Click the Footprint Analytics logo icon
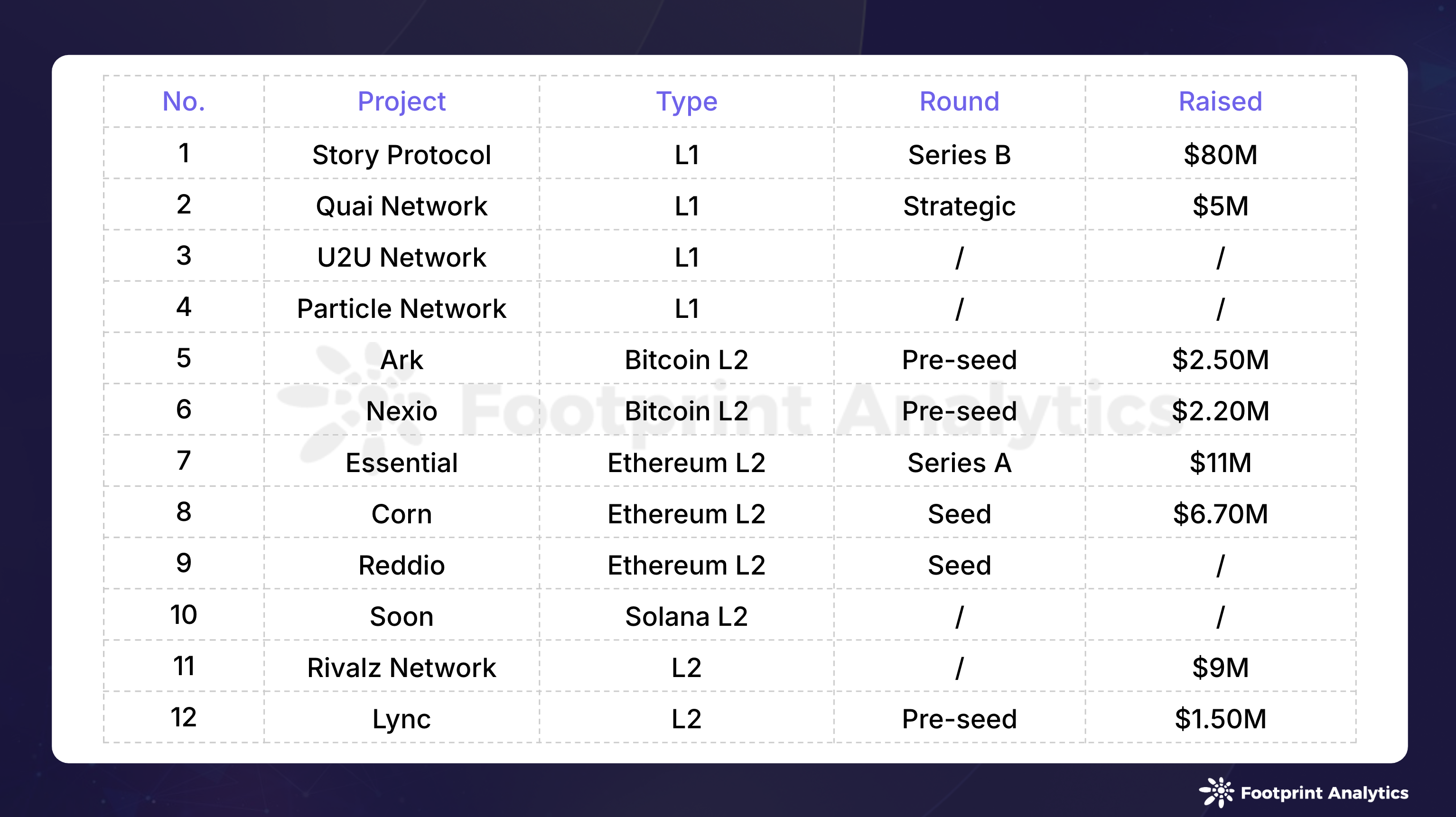Image resolution: width=1456 pixels, height=817 pixels. point(1217,792)
